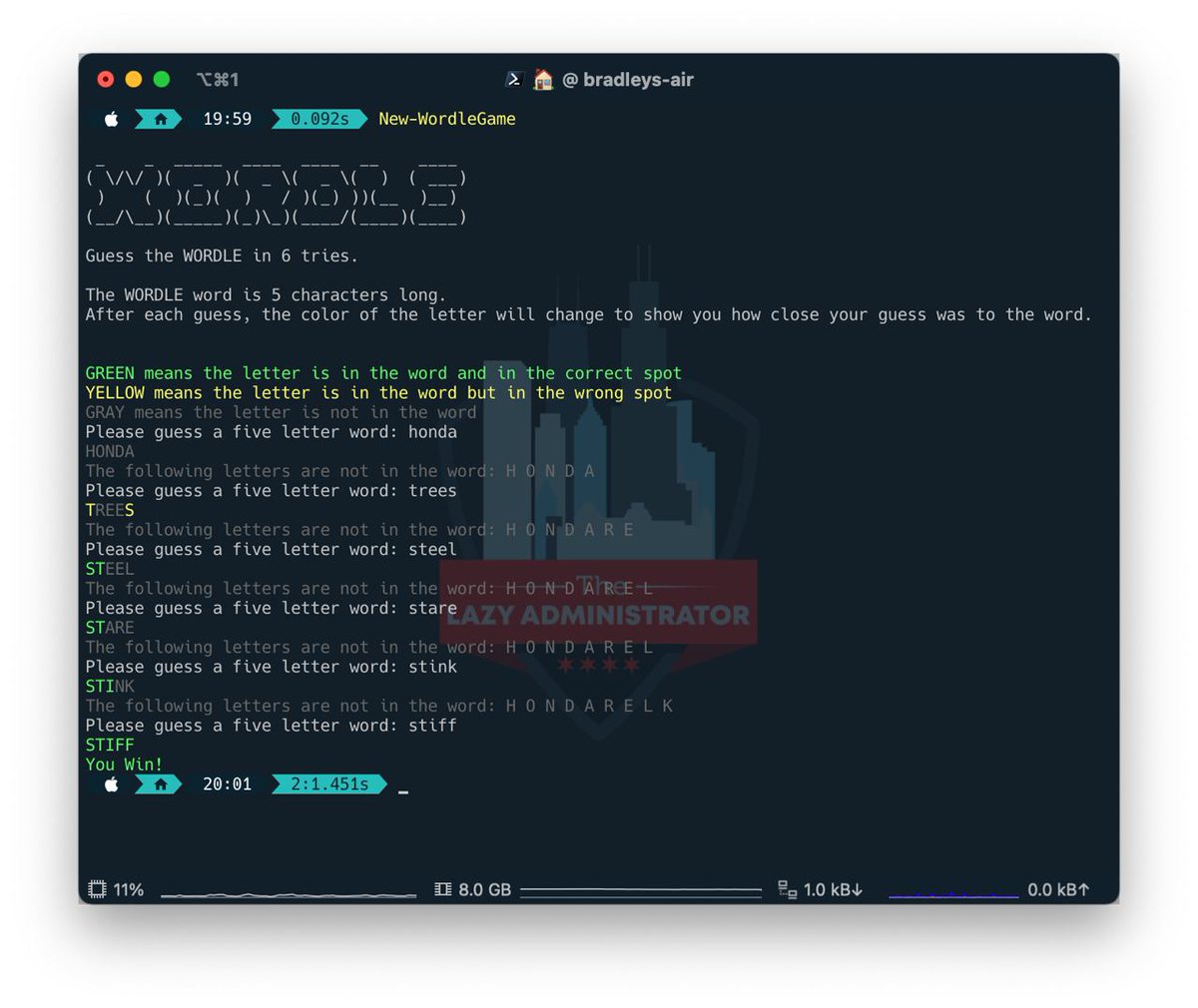
Task: Click the 8.0 GB memory value
Action: [x=485, y=889]
